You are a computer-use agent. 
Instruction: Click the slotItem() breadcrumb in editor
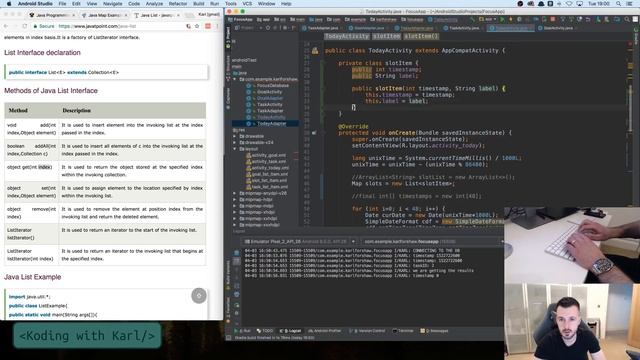click(x=421, y=36)
